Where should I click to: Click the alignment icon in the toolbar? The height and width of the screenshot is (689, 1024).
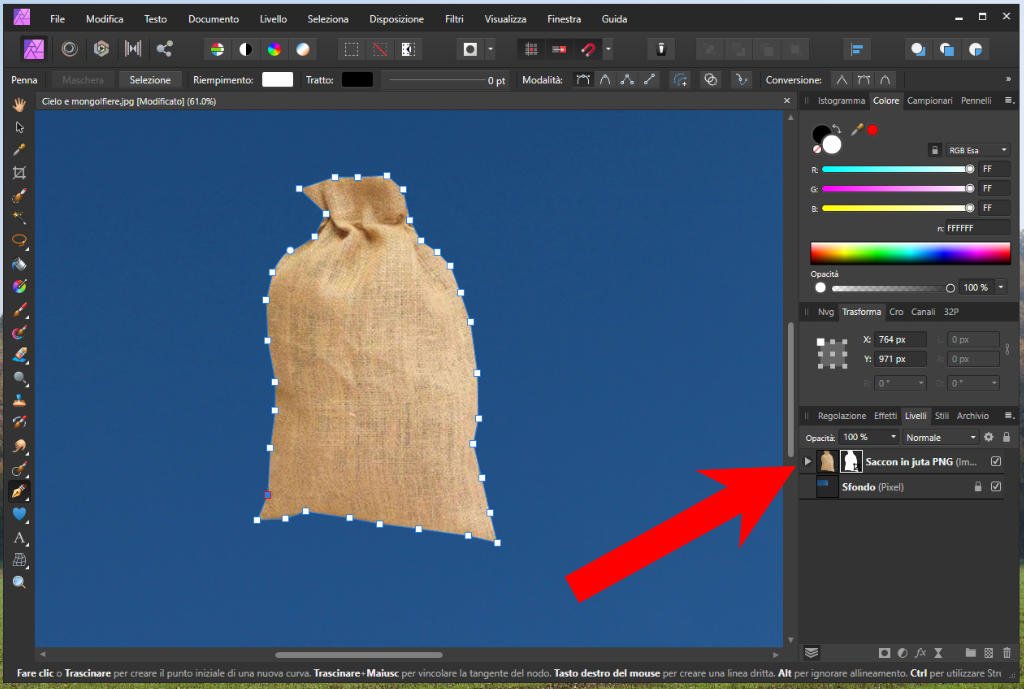pos(857,49)
